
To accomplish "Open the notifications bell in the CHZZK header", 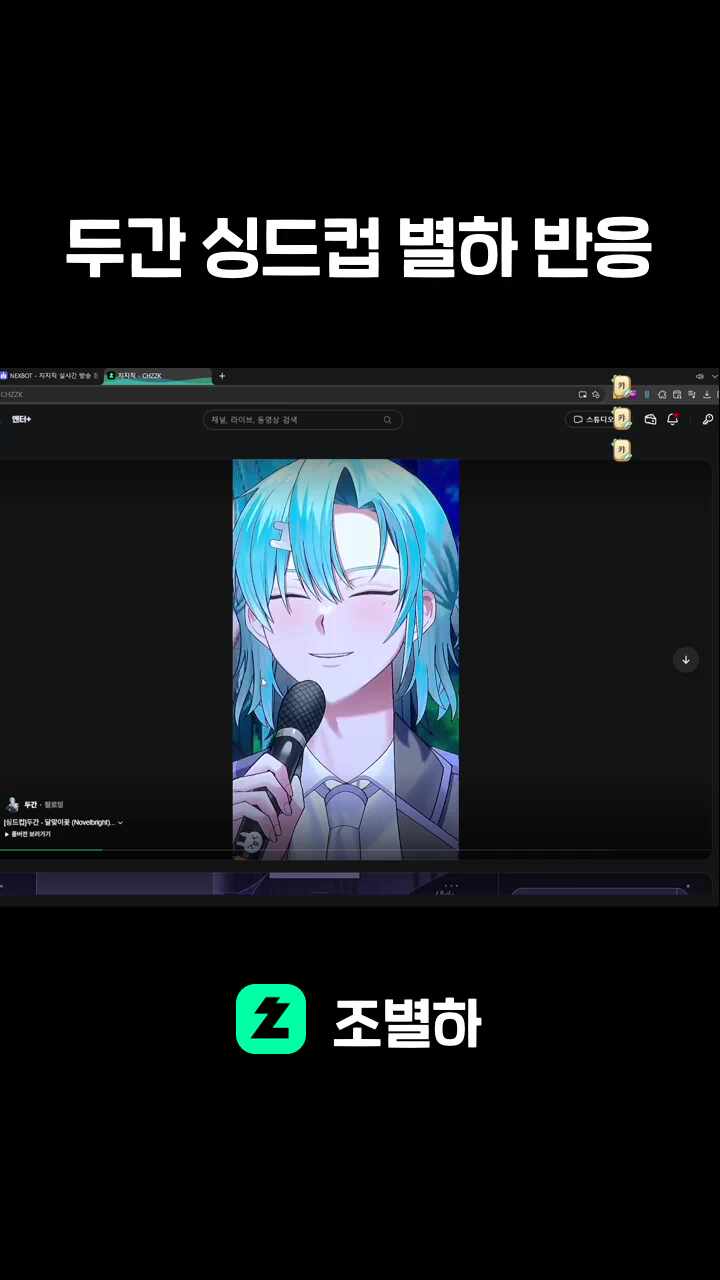I will point(672,420).
